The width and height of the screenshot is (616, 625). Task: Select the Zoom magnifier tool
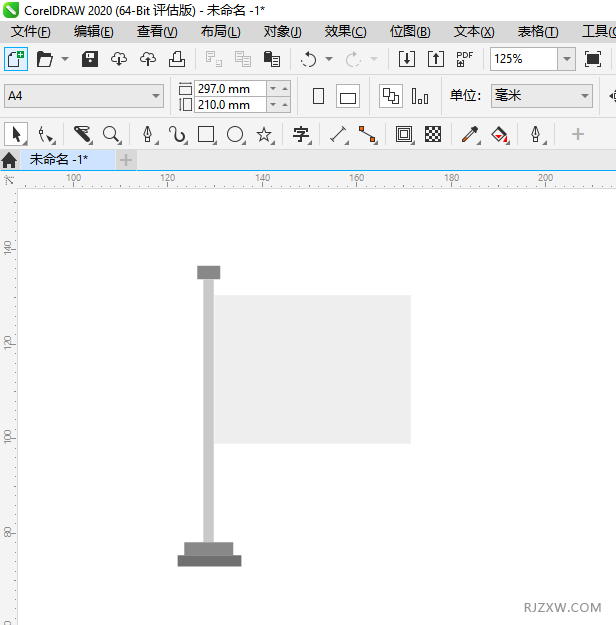tap(111, 134)
